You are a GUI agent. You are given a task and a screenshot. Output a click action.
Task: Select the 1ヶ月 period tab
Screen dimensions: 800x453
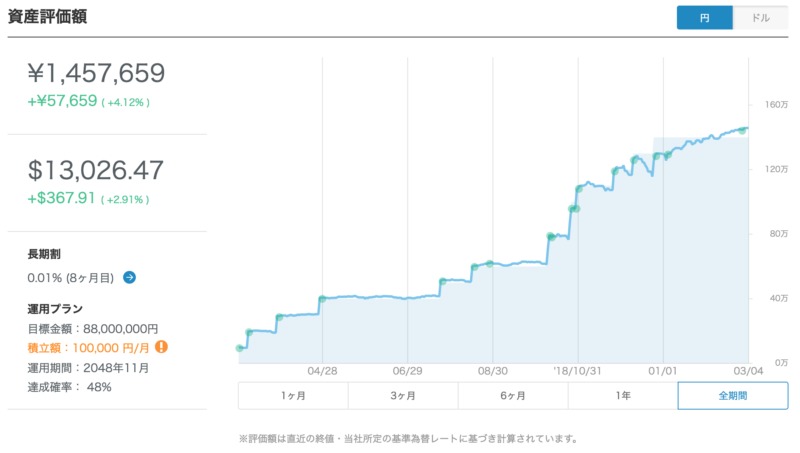tap(293, 396)
